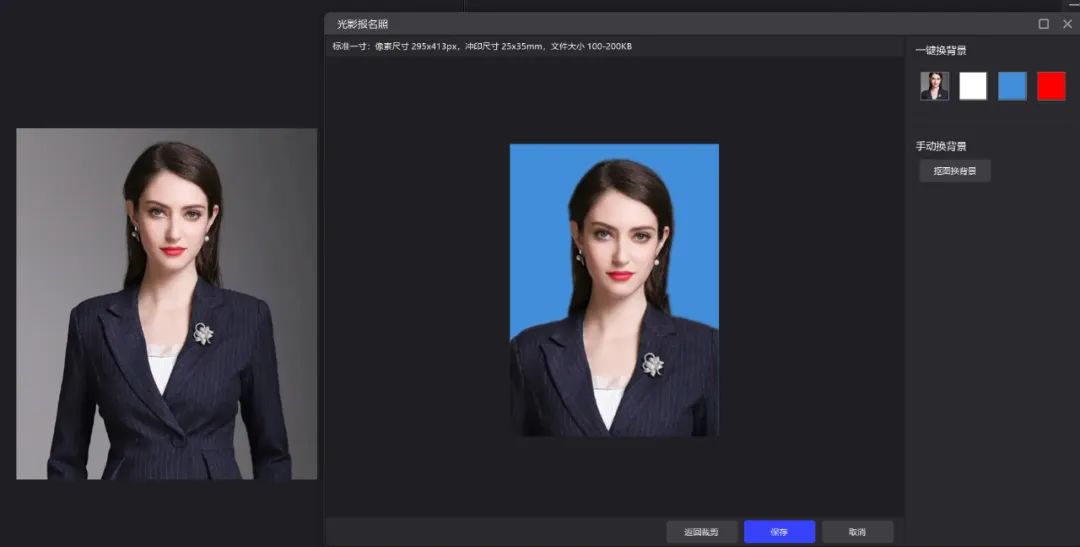Cancel the dialog with 取消

point(857,532)
